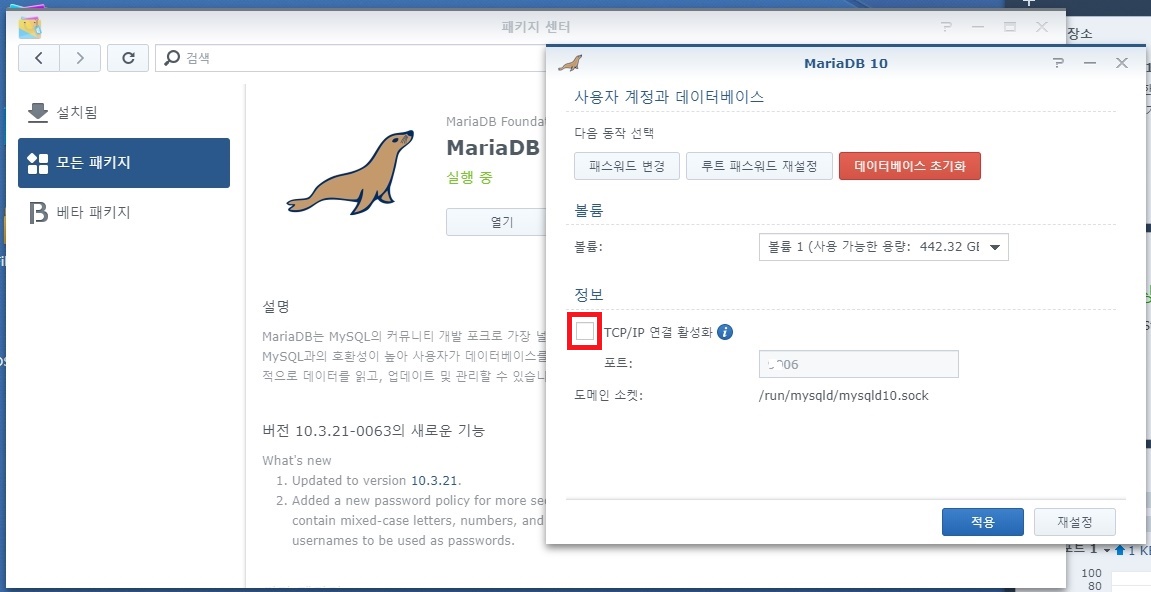Open the 설치됨 installed packages section
Viewport: 1151px width, 592px height.
123,112
